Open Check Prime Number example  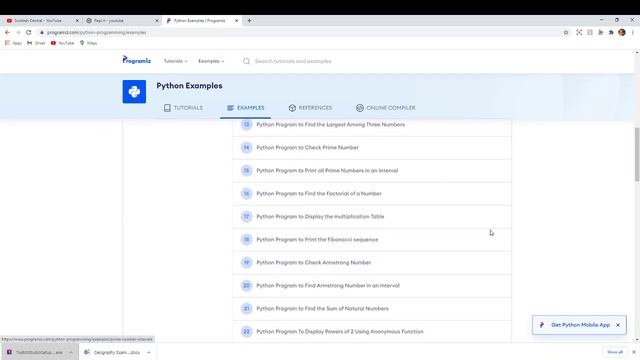372,148
